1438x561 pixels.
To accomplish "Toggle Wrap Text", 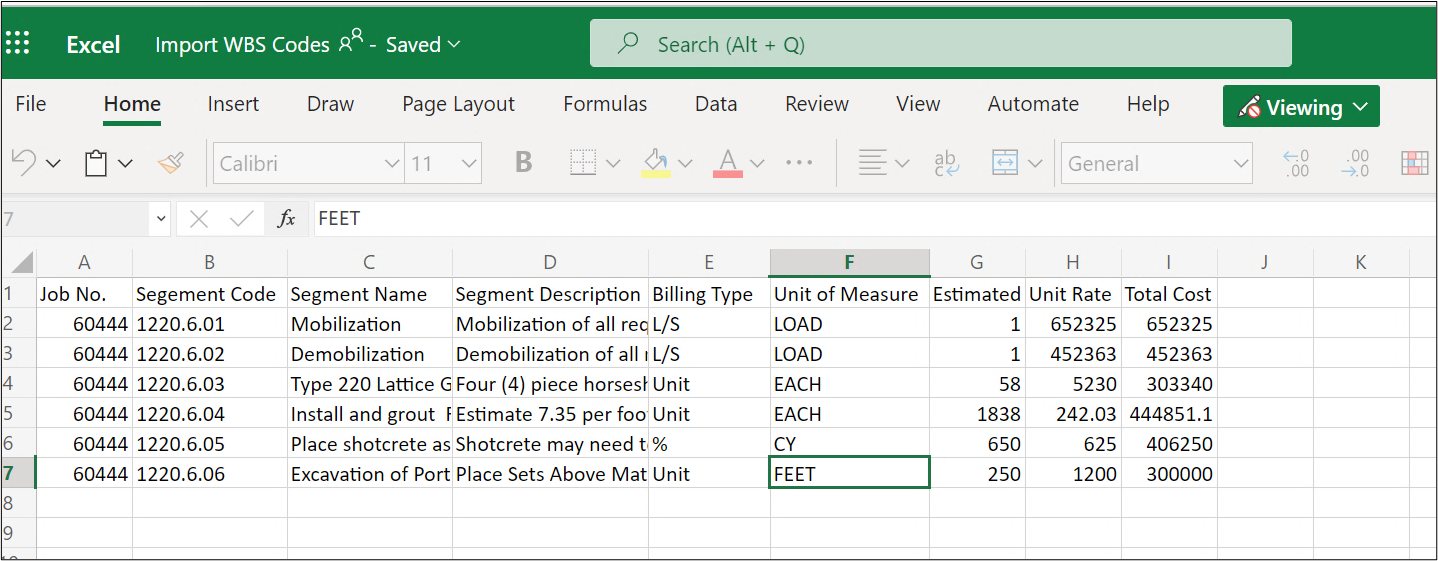I will [945, 163].
